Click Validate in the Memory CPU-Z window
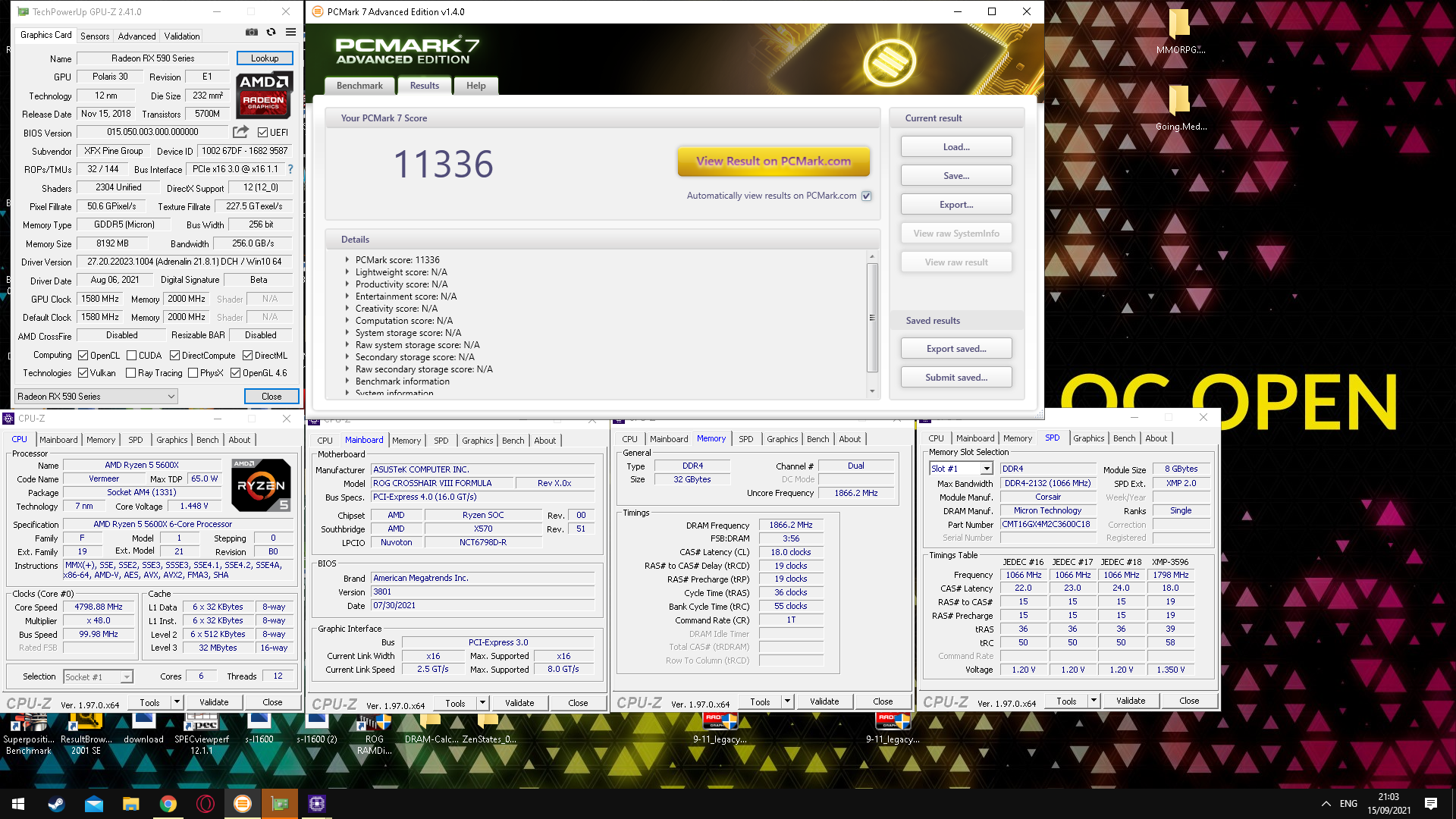1456x819 pixels. [824, 701]
